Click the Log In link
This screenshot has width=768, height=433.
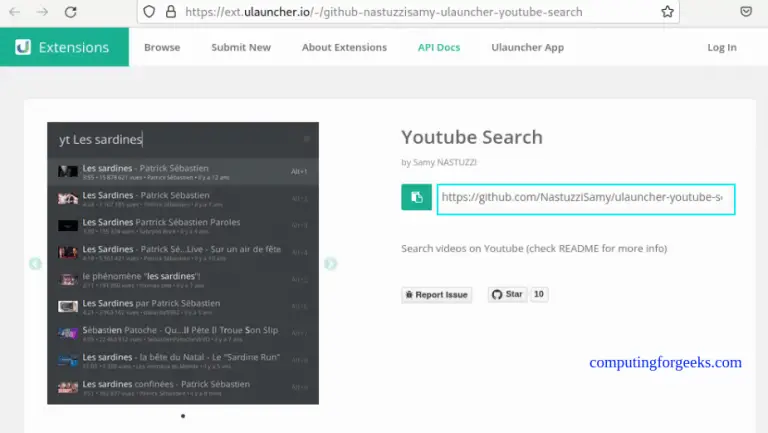(721, 47)
